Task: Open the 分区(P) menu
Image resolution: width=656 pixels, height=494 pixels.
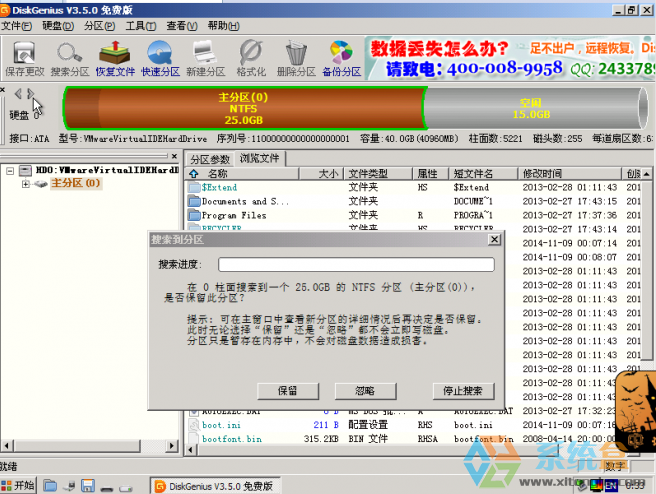Action: (99, 26)
